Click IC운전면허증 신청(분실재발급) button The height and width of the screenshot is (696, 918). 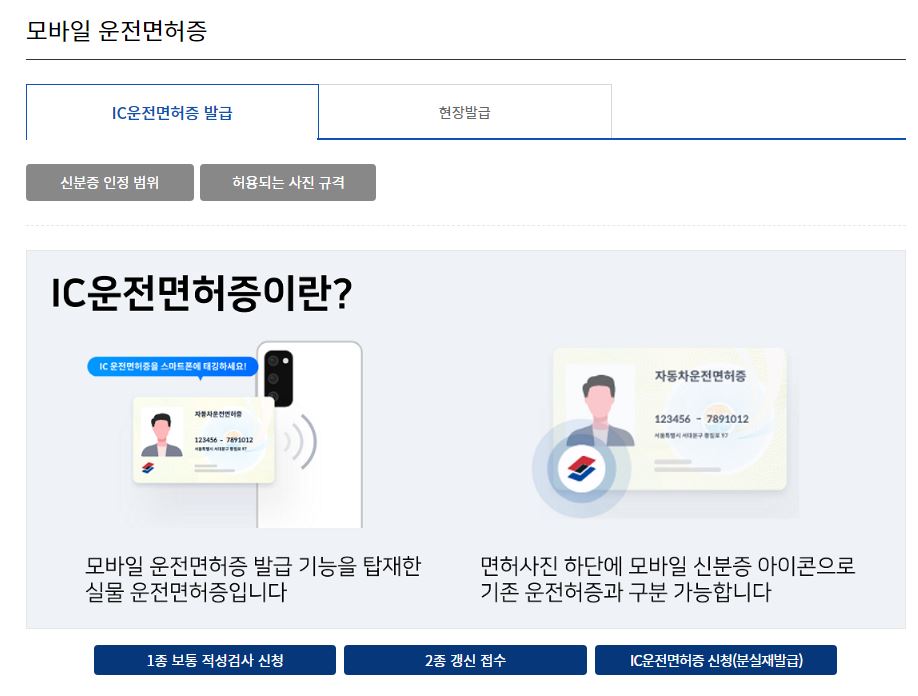click(715, 660)
